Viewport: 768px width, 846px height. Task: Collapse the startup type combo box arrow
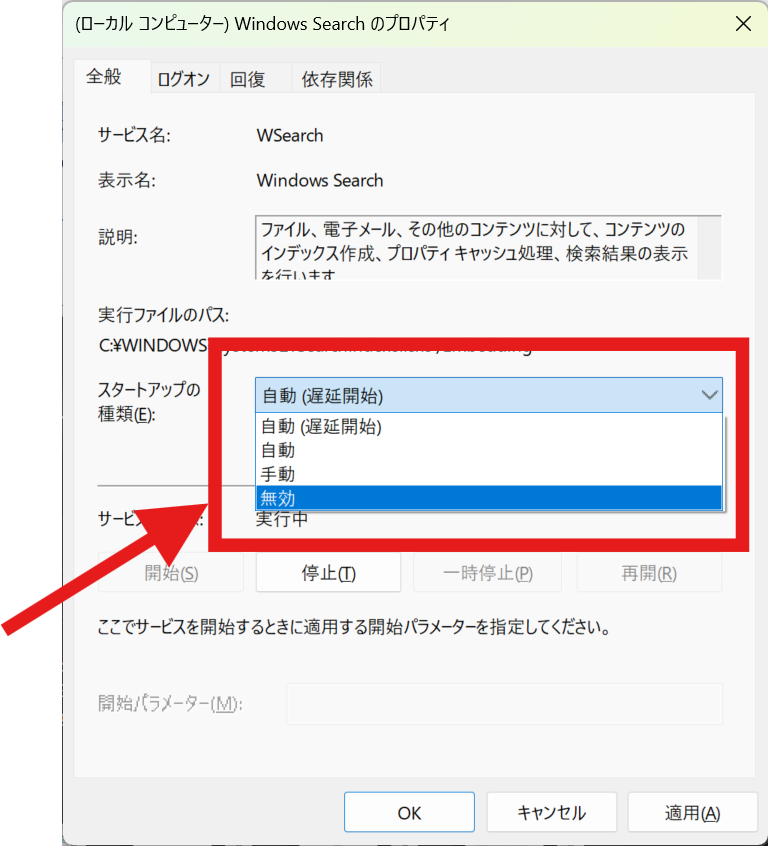709,395
